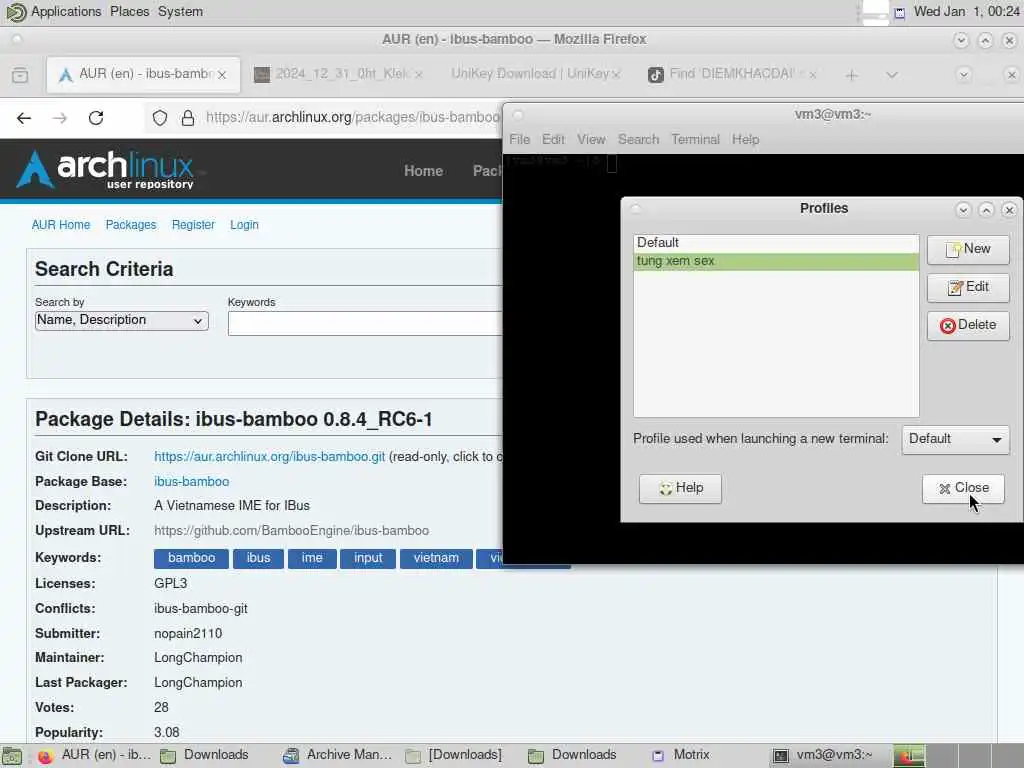1024x768 pixels.
Task: Open the Search by dropdown
Action: [121, 320]
